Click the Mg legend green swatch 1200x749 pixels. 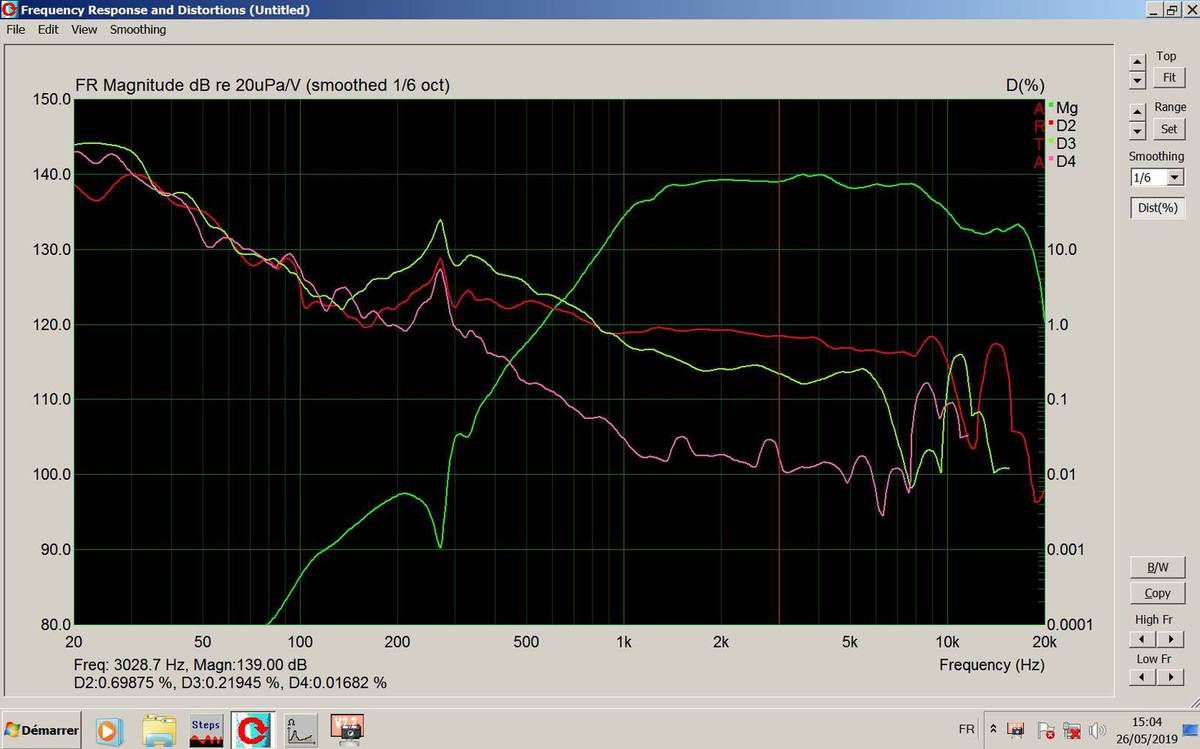1050,106
